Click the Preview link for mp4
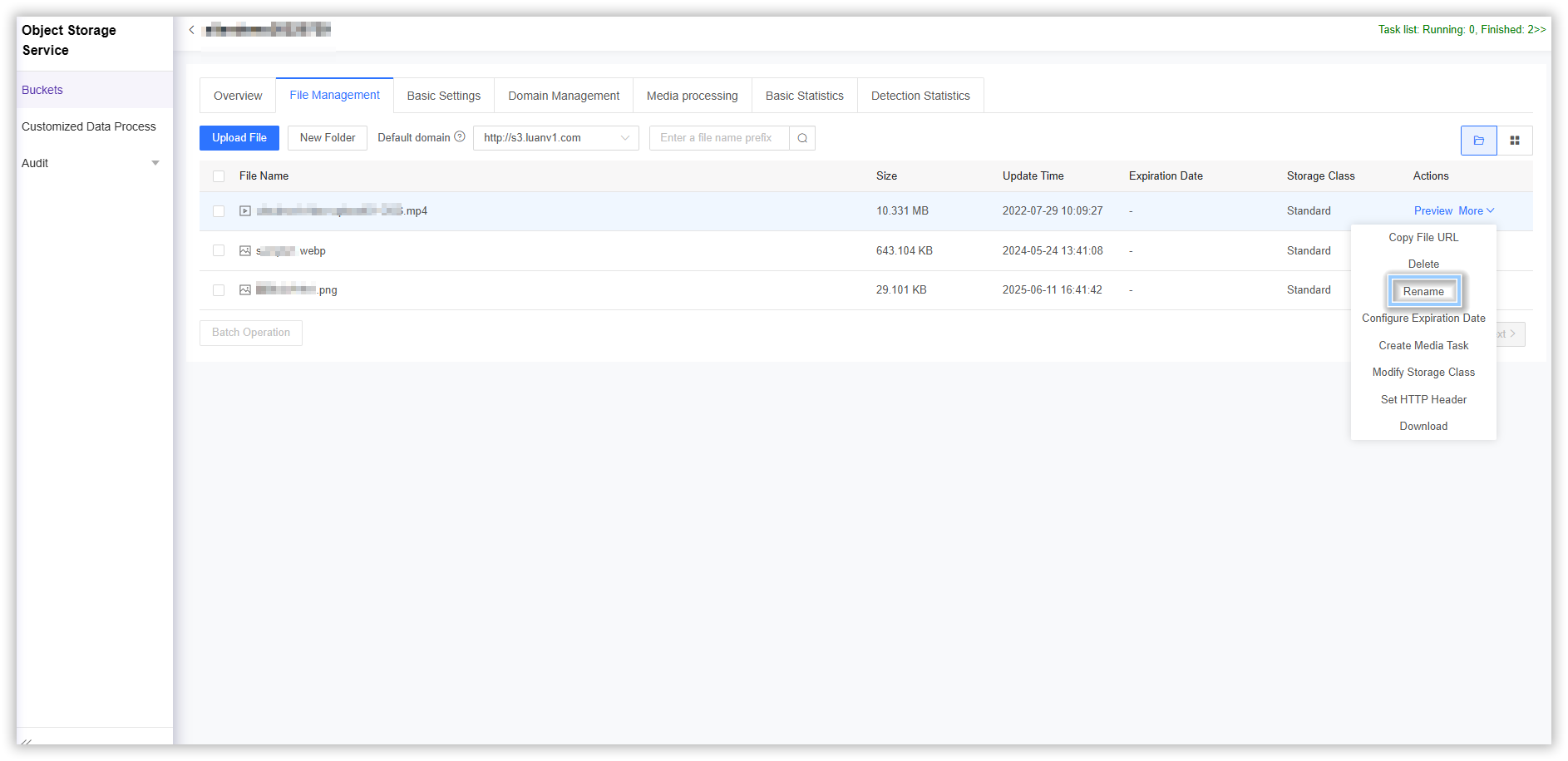 tap(1432, 211)
